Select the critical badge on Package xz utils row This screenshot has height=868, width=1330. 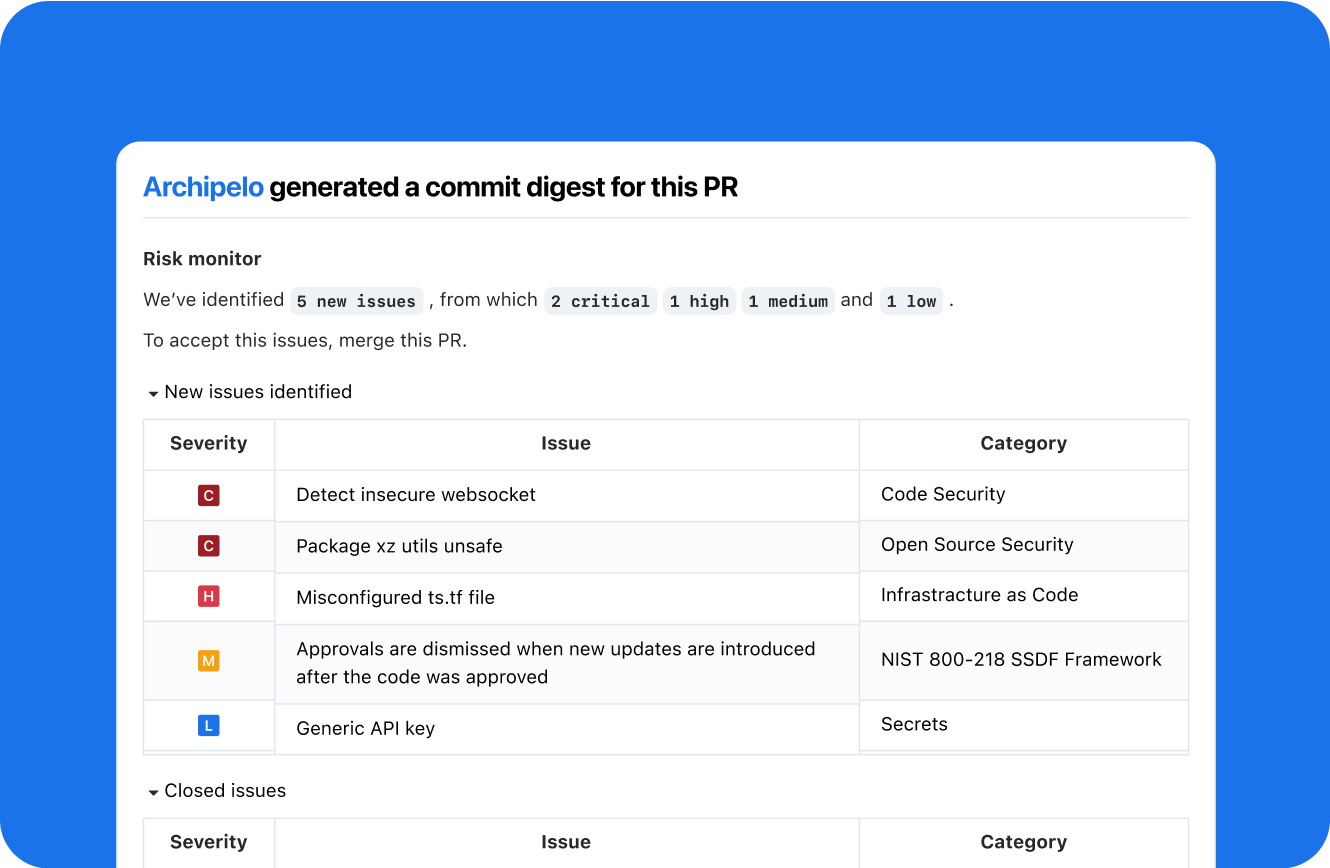(x=208, y=546)
